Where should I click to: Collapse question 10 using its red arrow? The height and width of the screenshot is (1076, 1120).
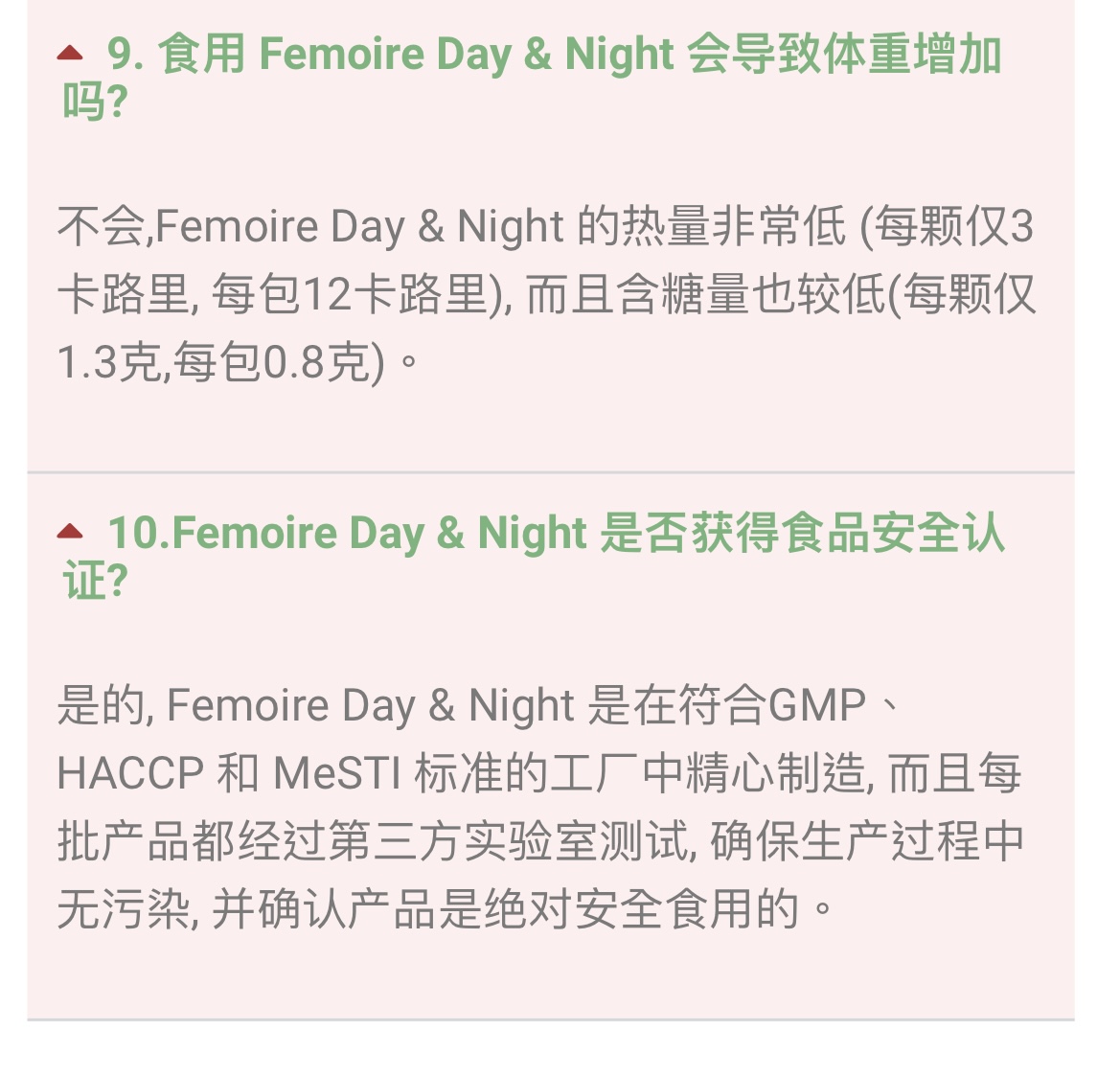[x=70, y=531]
